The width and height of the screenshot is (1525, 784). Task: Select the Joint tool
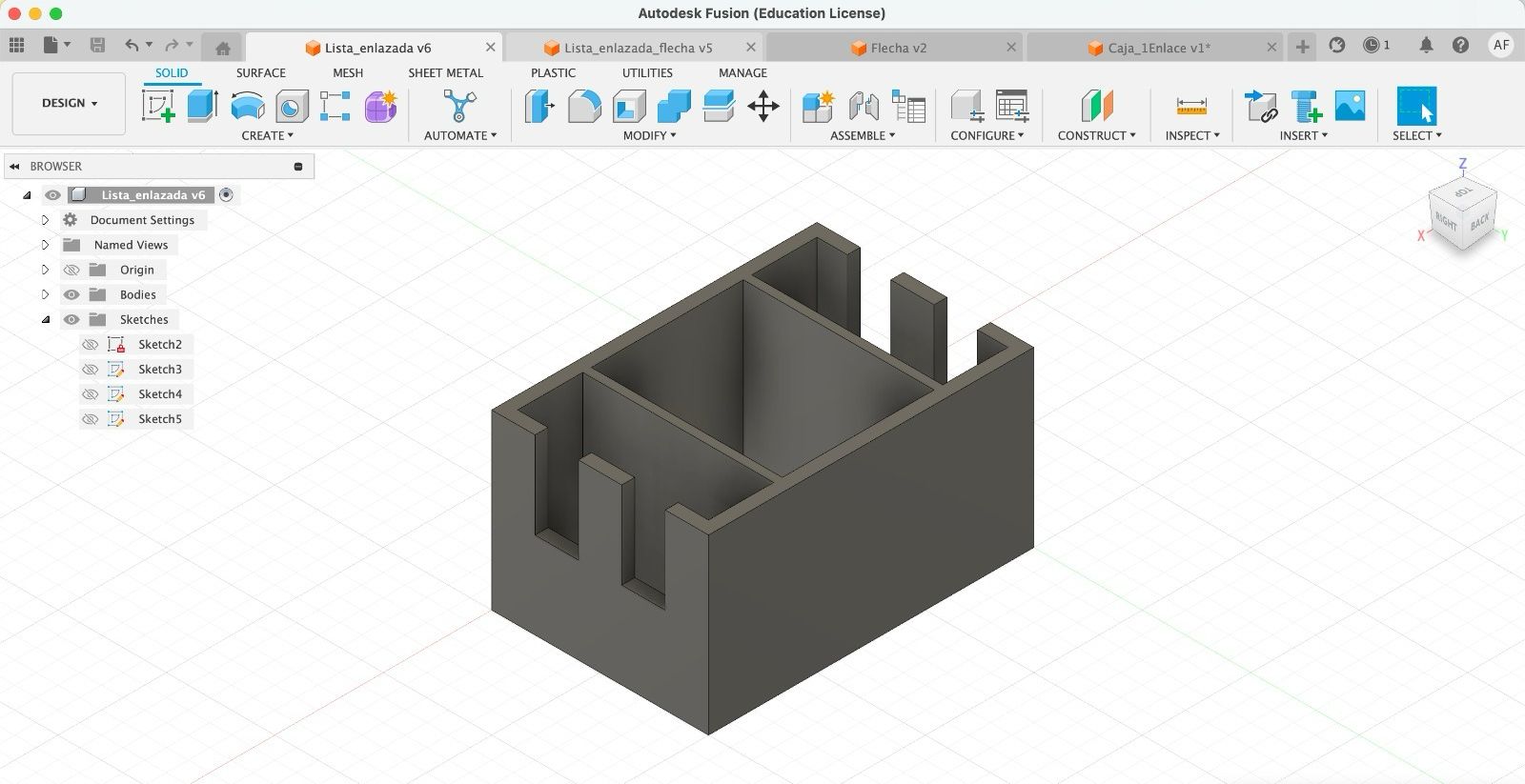863,106
